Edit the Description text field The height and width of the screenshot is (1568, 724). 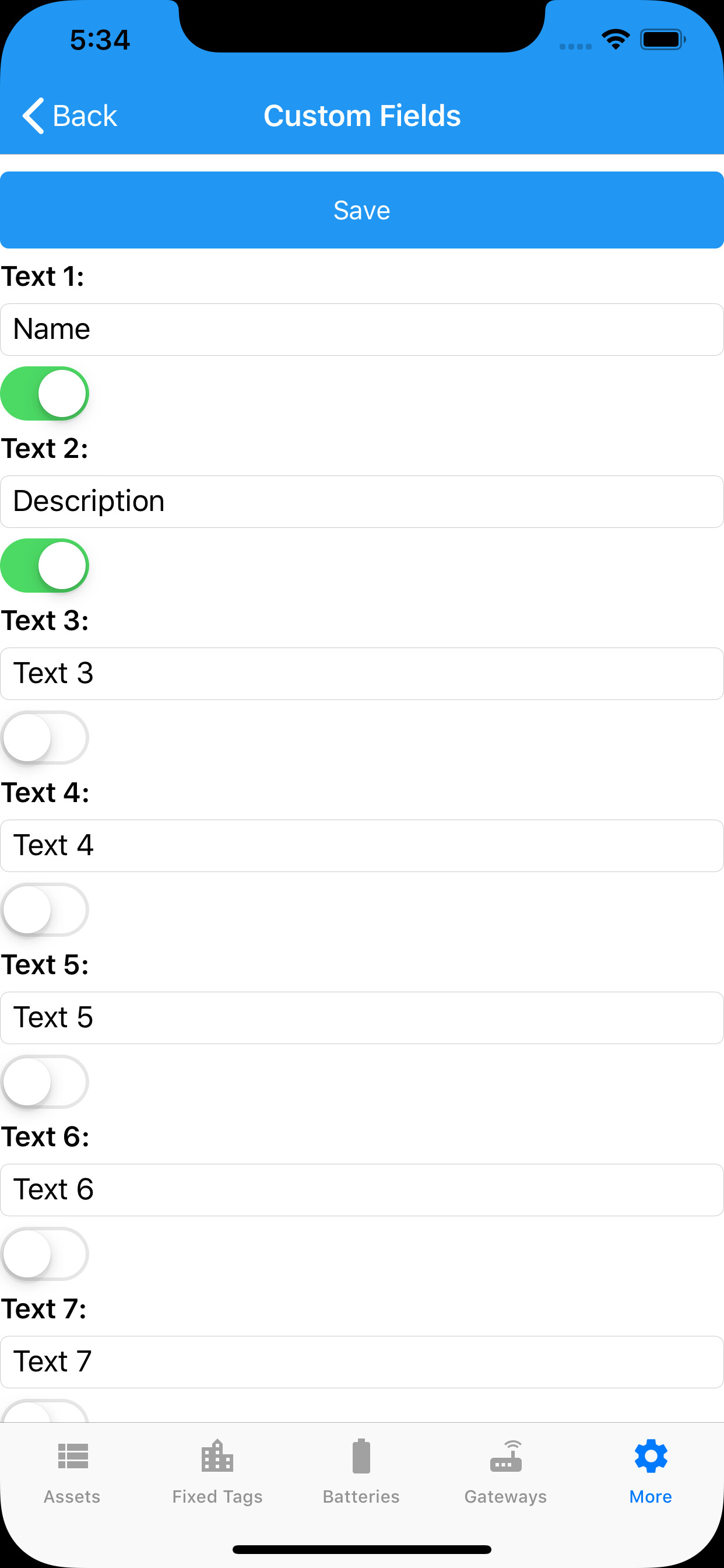click(362, 502)
